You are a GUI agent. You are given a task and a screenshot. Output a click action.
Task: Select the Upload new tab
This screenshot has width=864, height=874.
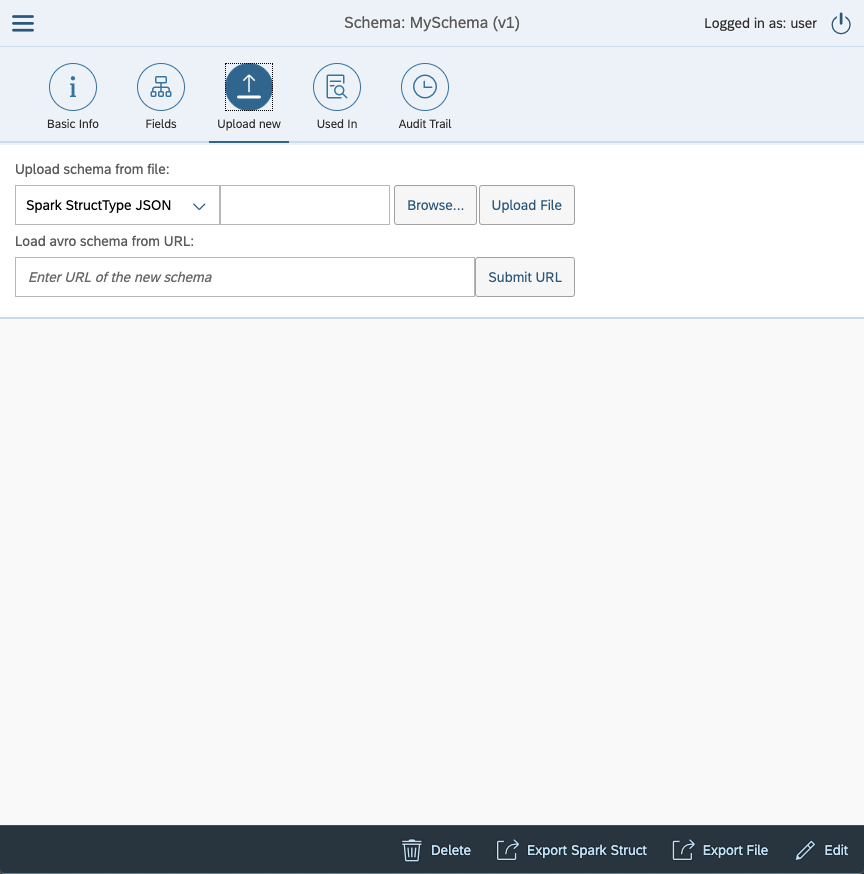click(x=249, y=97)
